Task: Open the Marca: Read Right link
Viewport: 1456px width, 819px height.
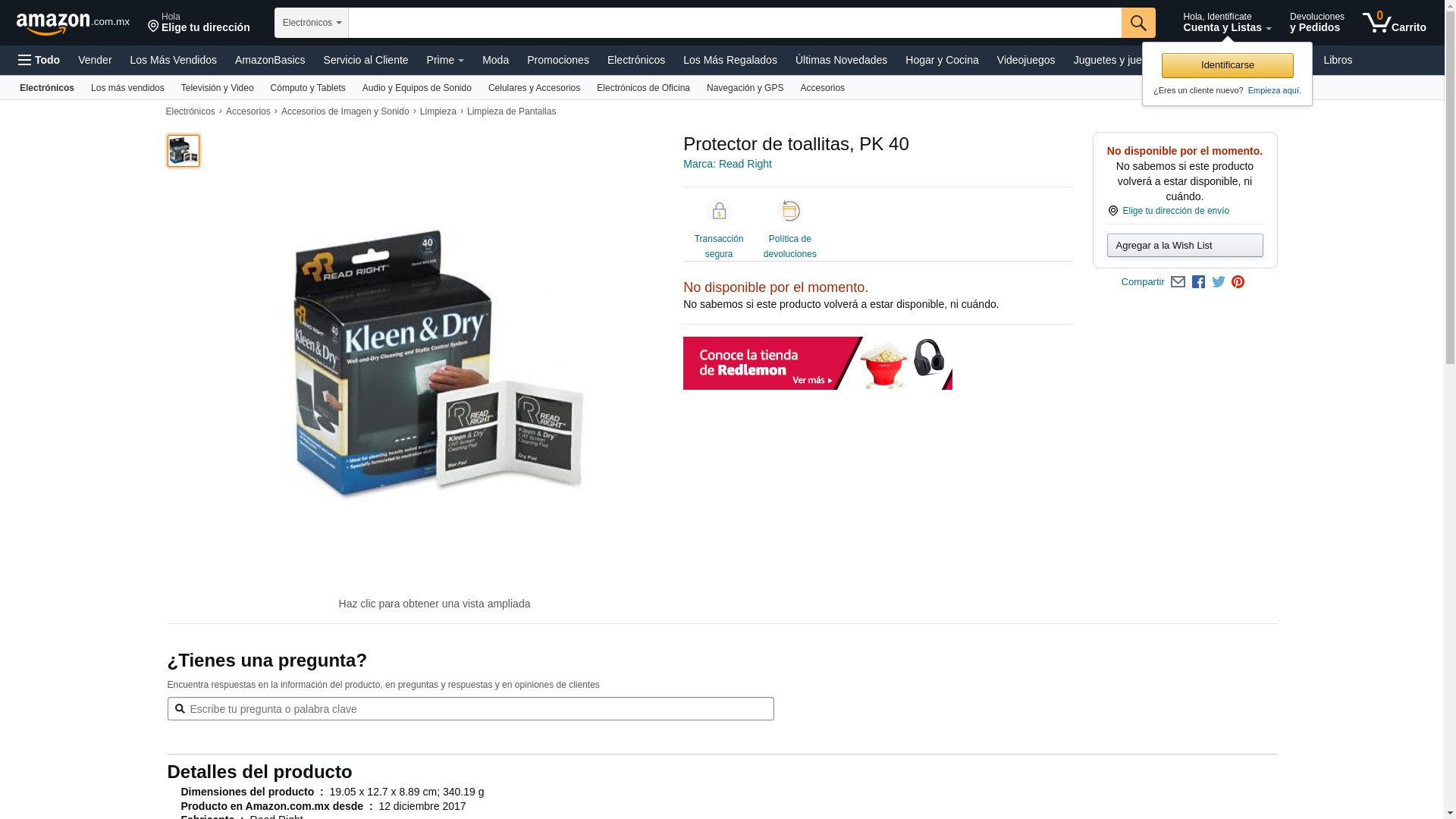Action: 727,164
